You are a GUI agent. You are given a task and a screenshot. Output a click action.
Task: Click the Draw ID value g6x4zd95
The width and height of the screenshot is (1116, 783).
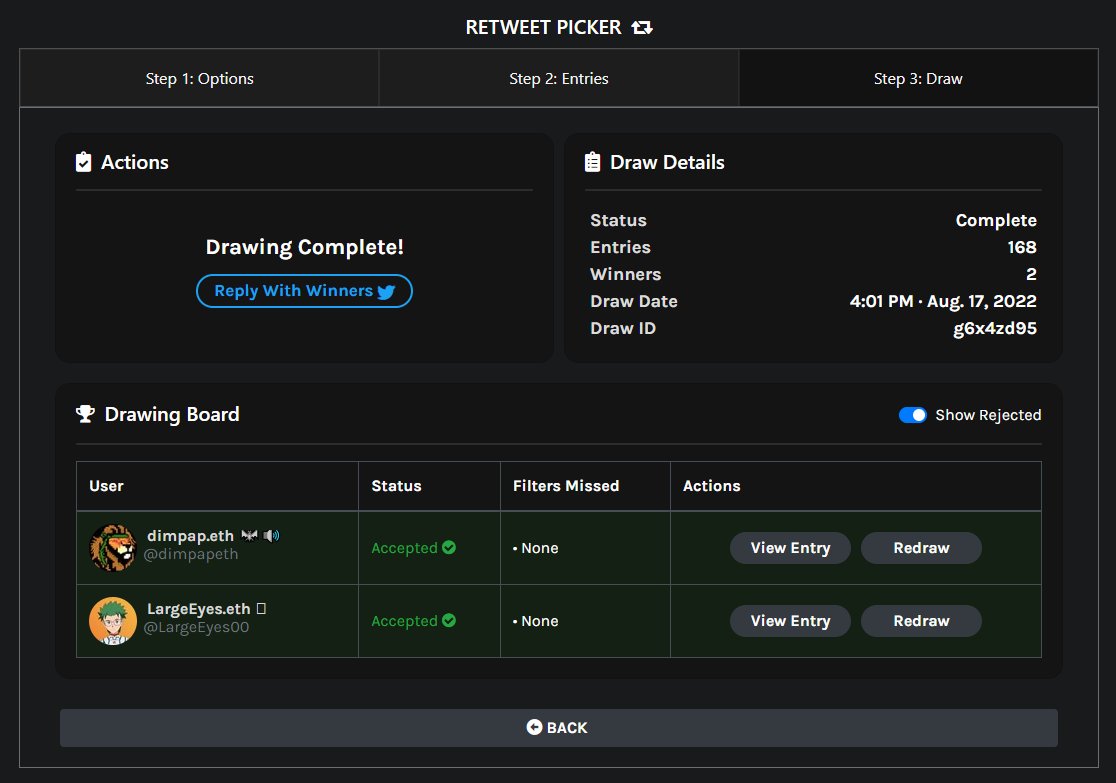coord(994,328)
